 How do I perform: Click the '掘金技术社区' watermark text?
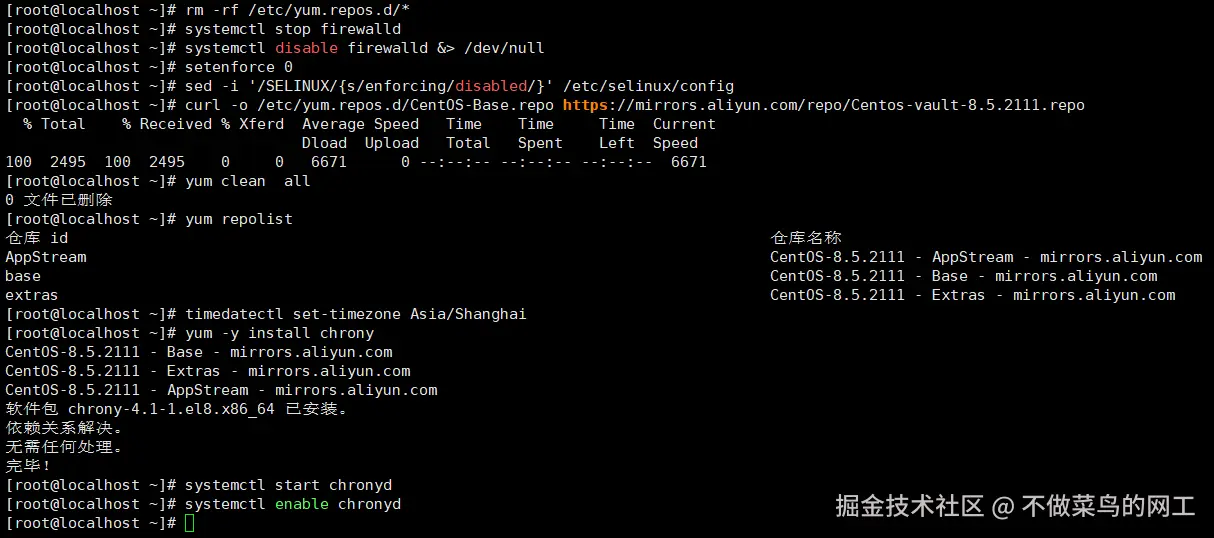click(910, 506)
